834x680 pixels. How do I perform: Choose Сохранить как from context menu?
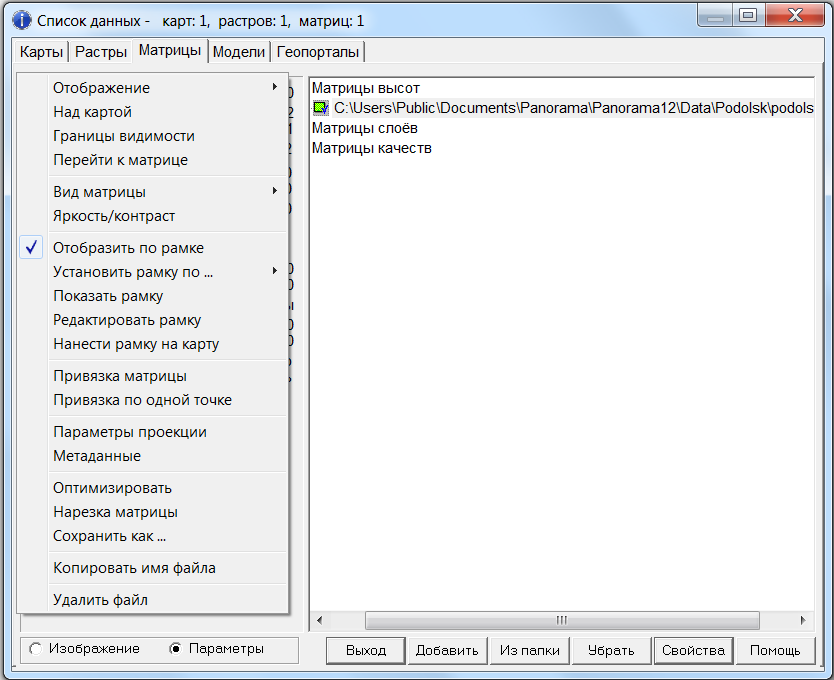click(x=109, y=536)
